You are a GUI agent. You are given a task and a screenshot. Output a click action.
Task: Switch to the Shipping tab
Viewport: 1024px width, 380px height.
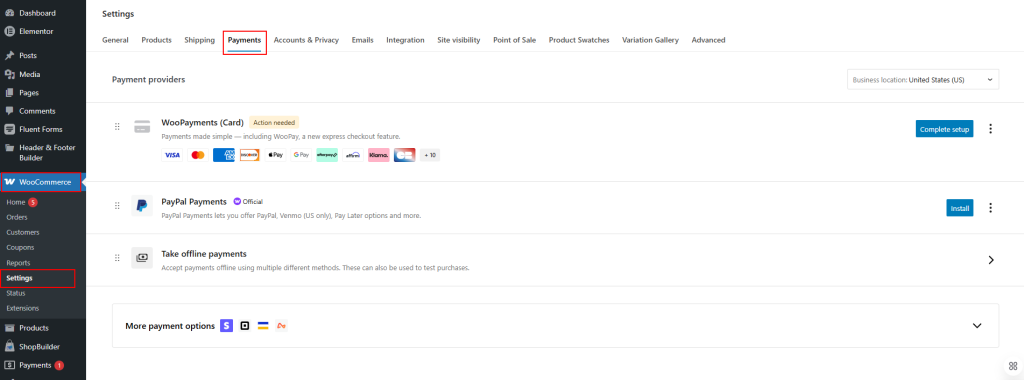pyautogui.click(x=199, y=40)
